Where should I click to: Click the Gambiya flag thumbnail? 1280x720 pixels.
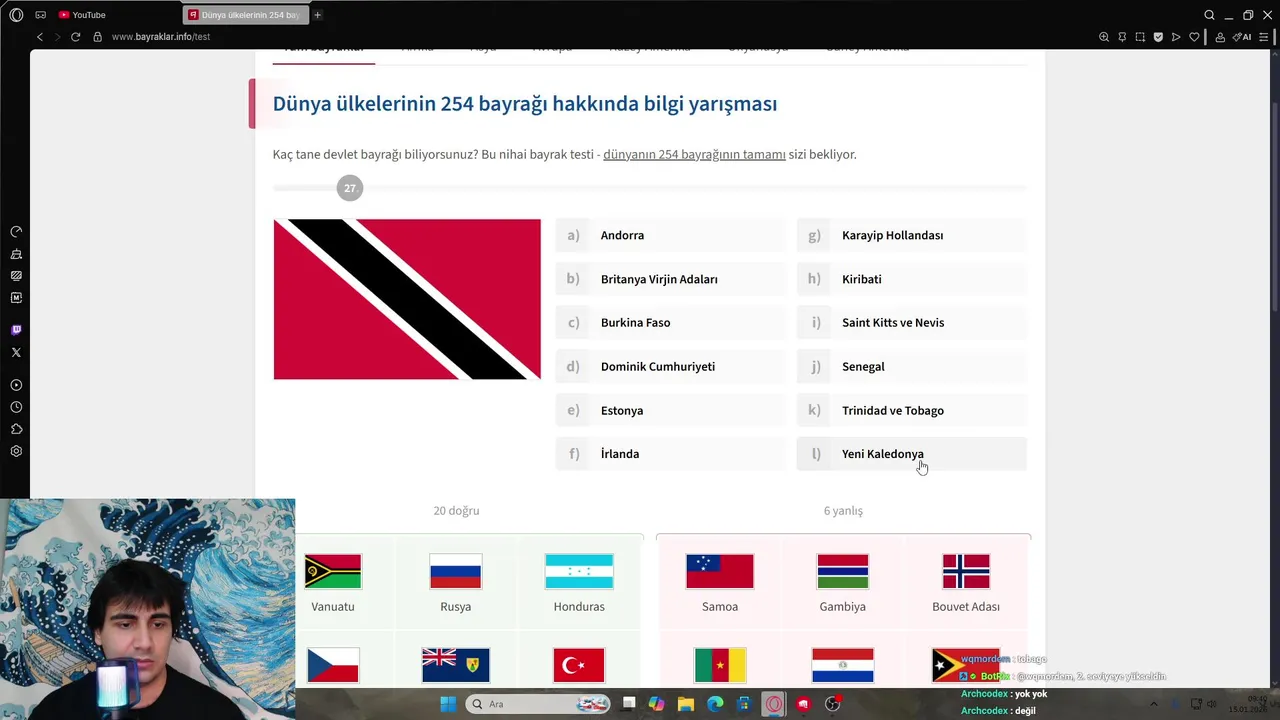click(843, 571)
